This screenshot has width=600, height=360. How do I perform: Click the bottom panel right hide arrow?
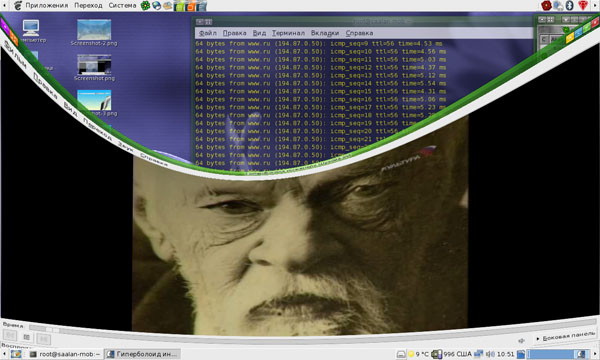[x=595, y=354]
